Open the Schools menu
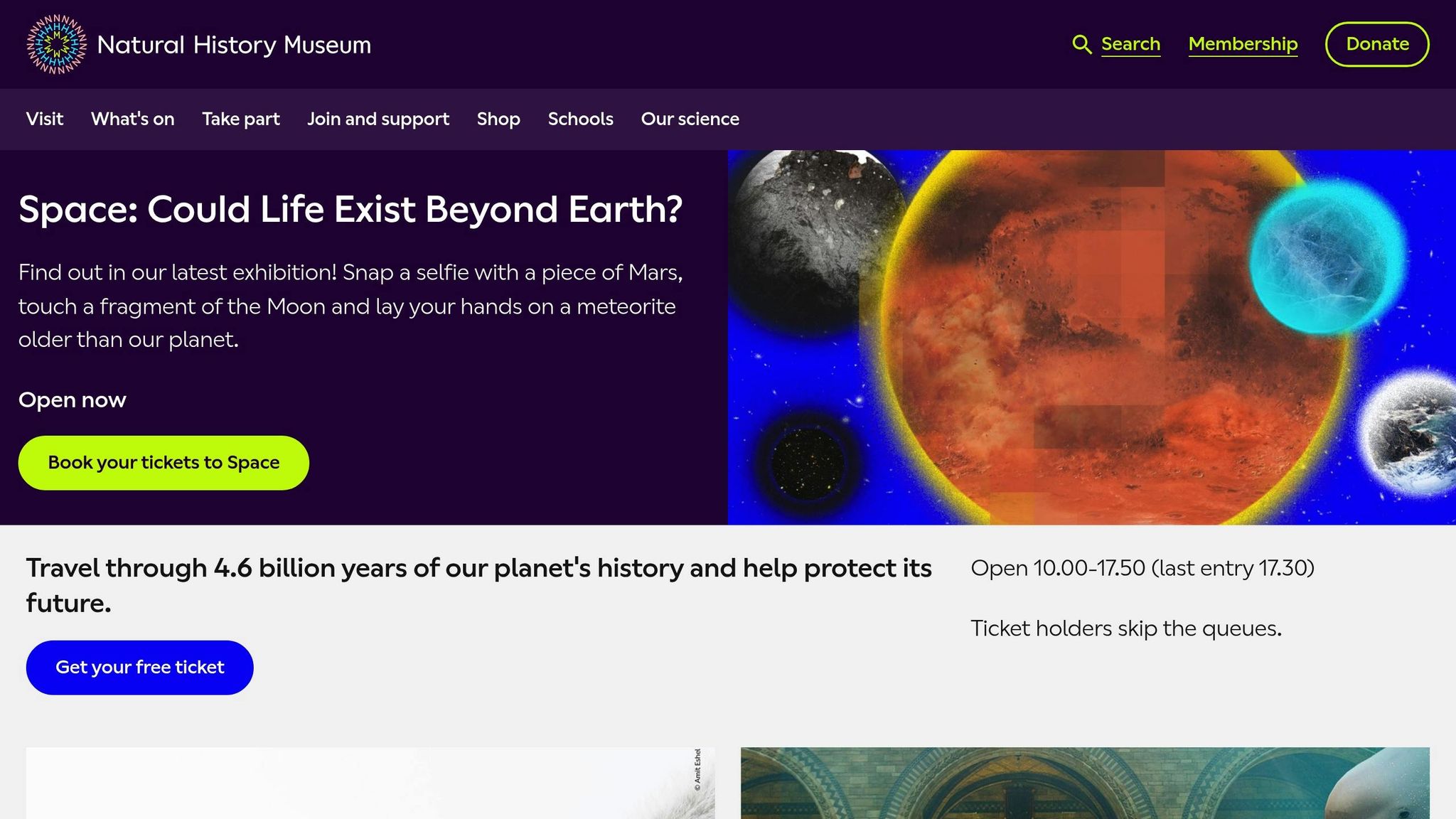This screenshot has width=1456, height=819. [580, 119]
